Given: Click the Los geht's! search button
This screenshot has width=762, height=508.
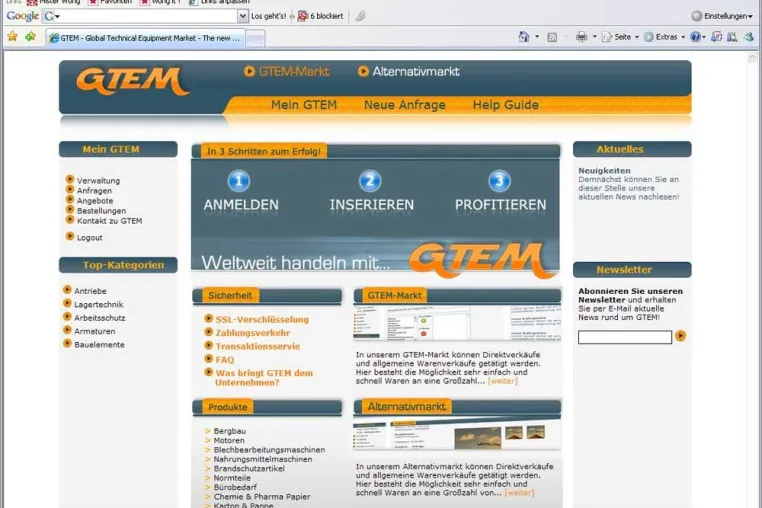Looking at the screenshot, I should point(269,16).
